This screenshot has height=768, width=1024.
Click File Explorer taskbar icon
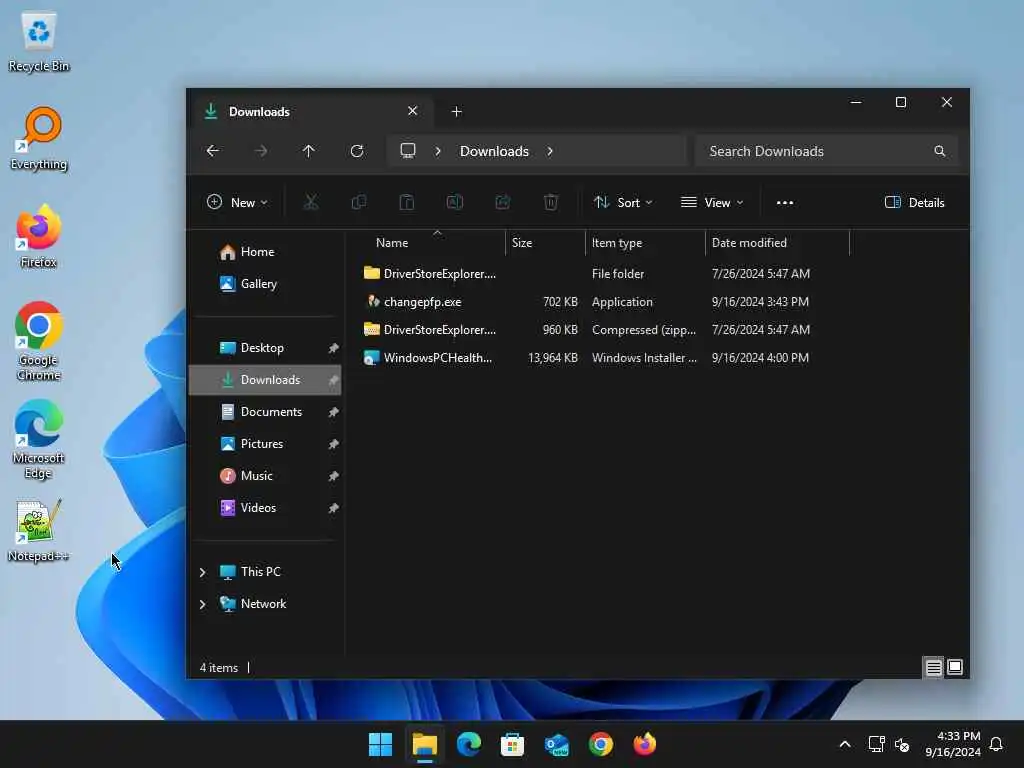click(x=424, y=744)
